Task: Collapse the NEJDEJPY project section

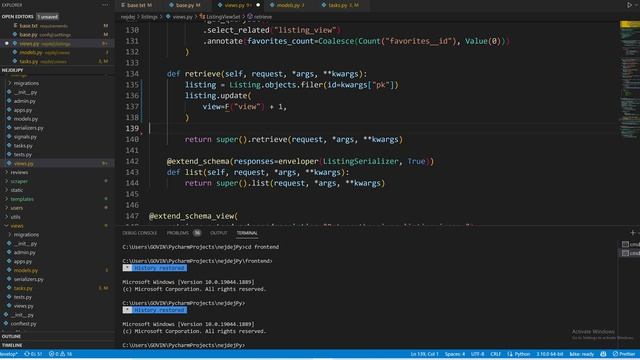Action: (12, 70)
